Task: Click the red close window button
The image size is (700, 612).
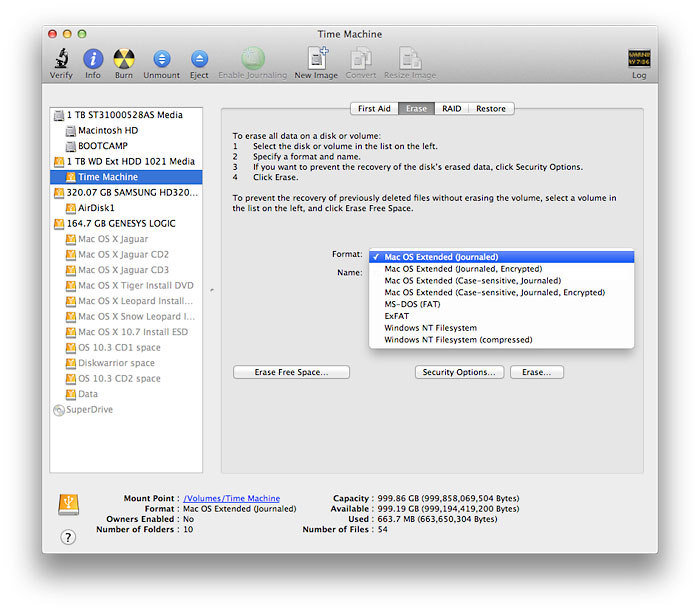Action: [x=53, y=34]
